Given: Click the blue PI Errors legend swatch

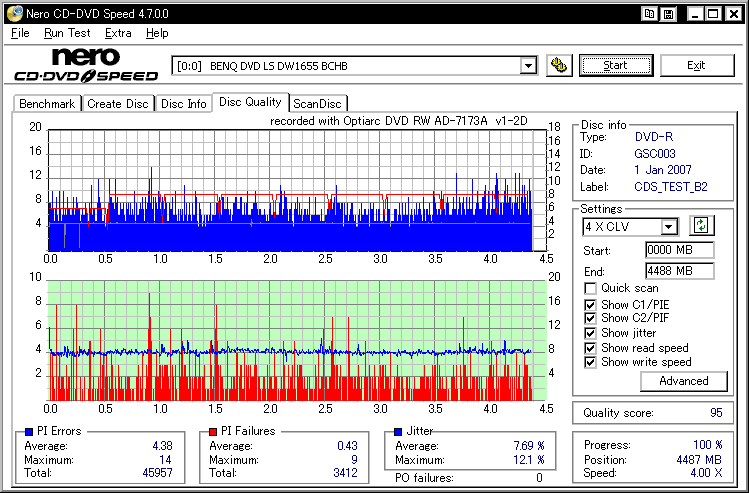Looking at the screenshot, I should point(29,431).
